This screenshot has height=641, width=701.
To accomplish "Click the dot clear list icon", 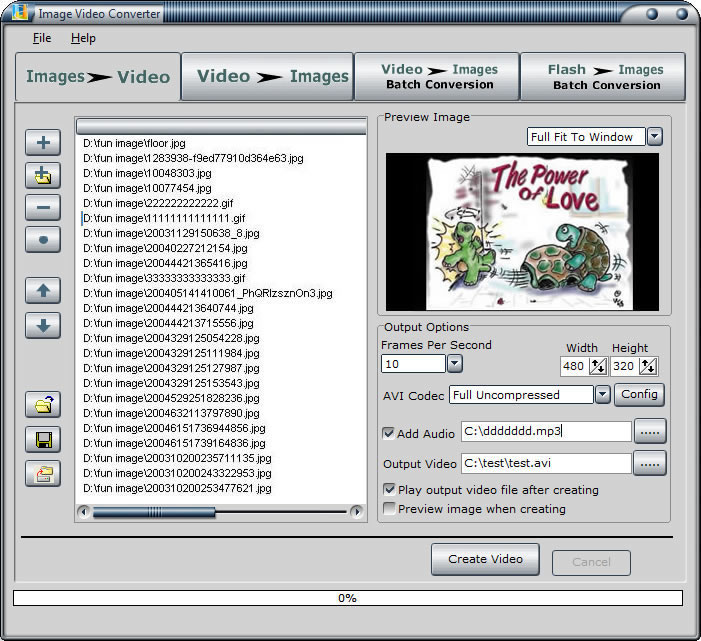I will point(43,240).
